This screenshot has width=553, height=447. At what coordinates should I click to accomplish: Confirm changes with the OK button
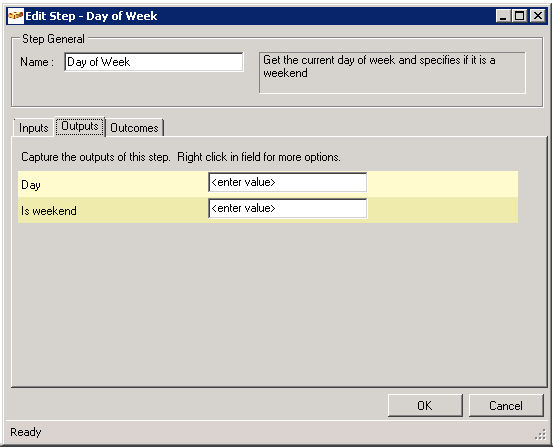coord(425,405)
